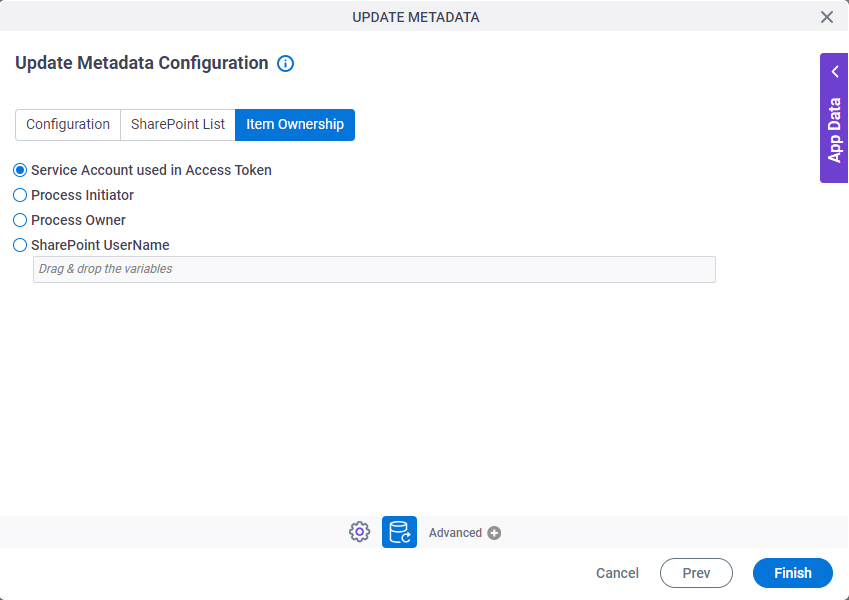Switch to the SharePoint List tab
The image size is (849, 600).
click(x=178, y=125)
